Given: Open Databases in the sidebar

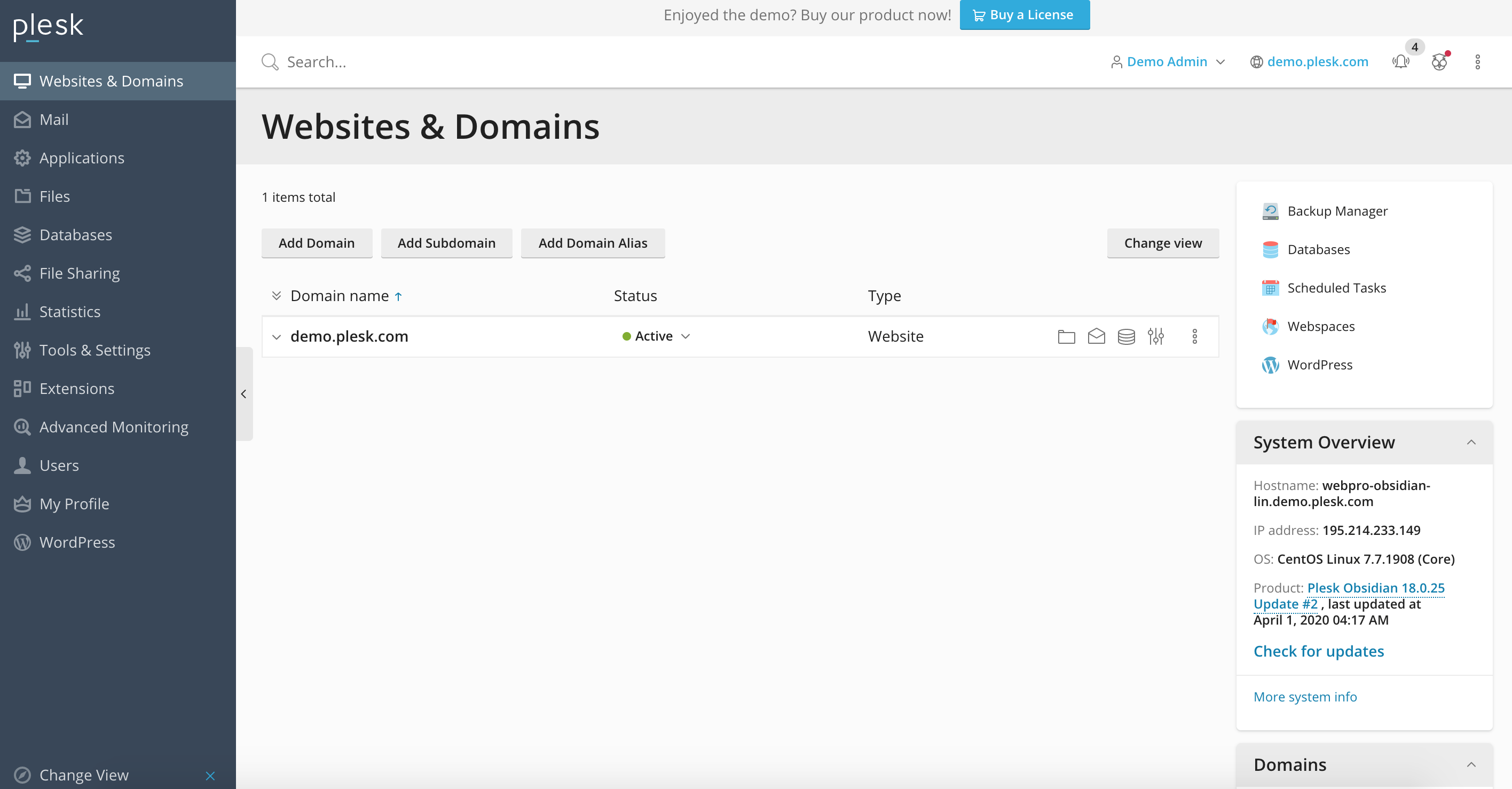Looking at the screenshot, I should click(x=118, y=235).
